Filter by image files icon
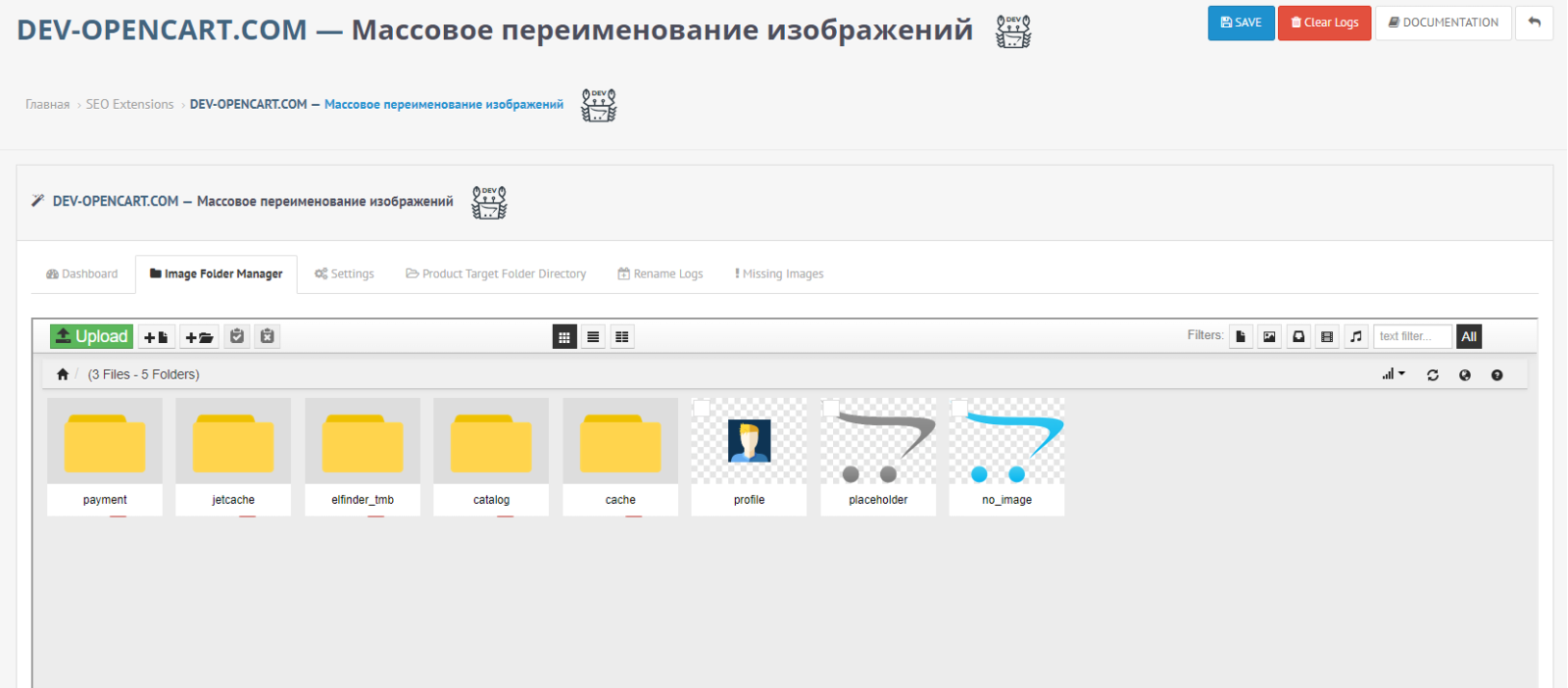The width and height of the screenshot is (1568, 688). 1269,336
